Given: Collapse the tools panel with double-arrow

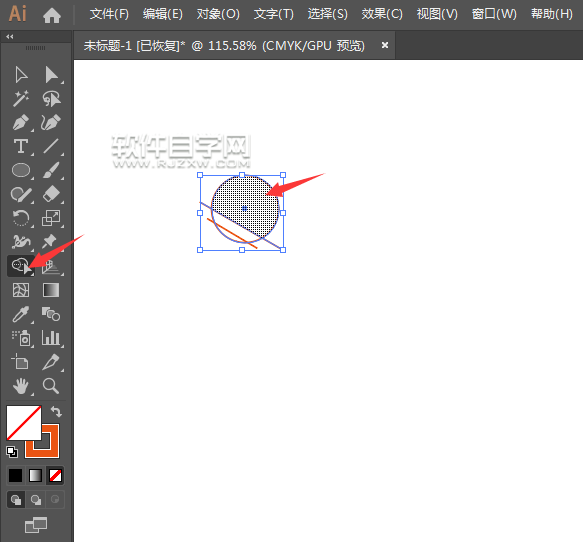Looking at the screenshot, I should coord(10,36).
